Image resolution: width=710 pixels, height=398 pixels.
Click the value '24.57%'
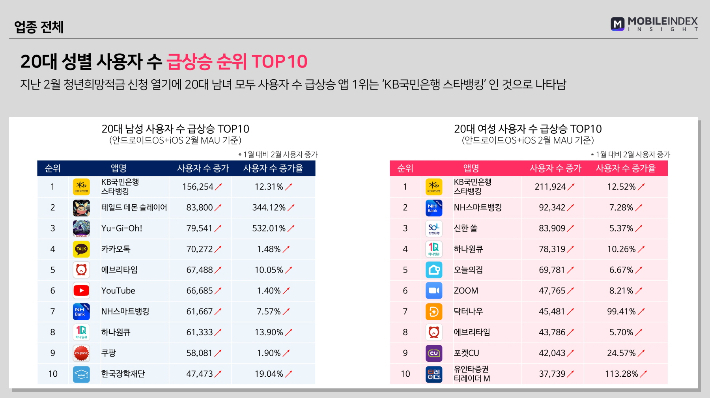622,353
